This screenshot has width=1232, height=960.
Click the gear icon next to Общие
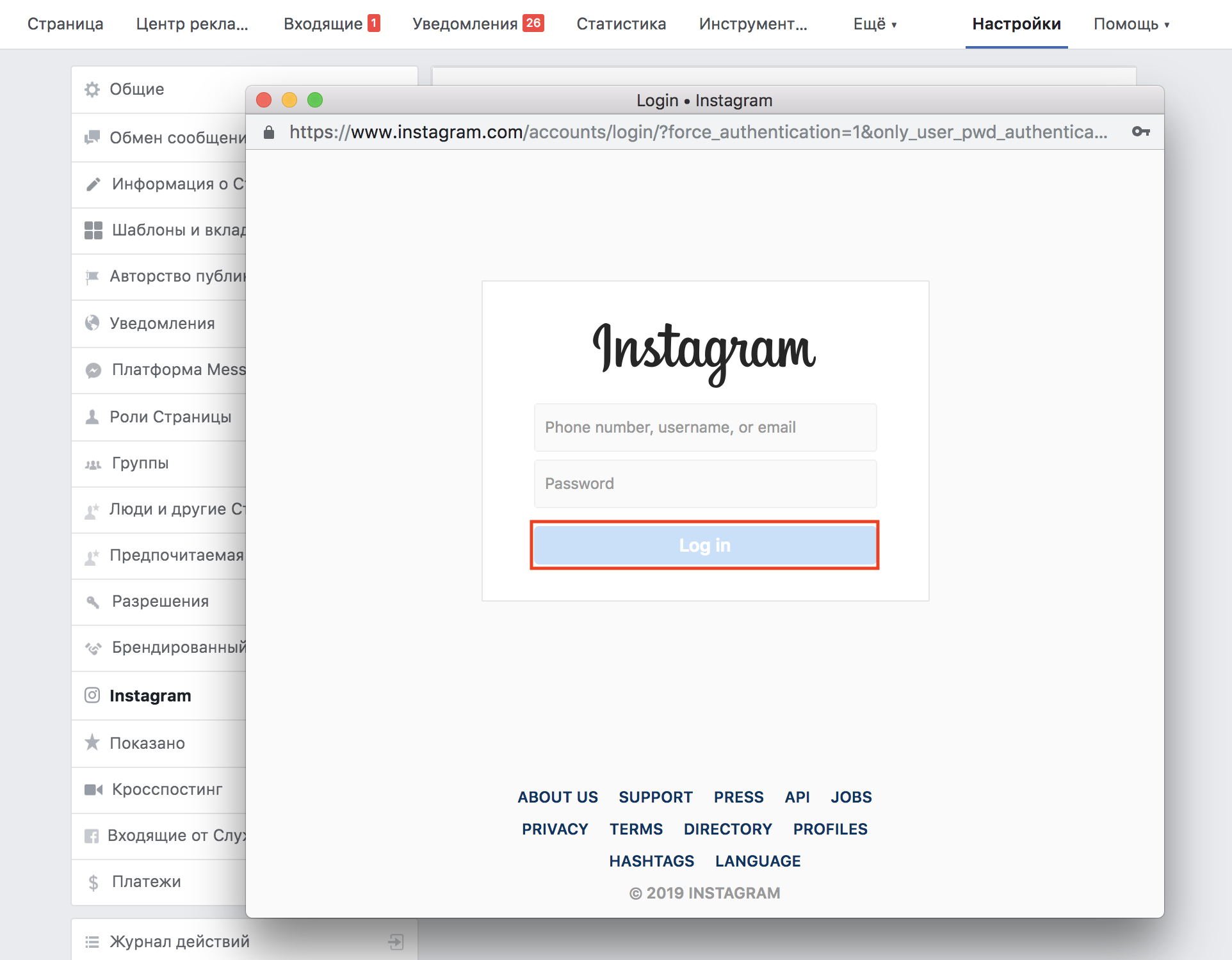click(92, 89)
